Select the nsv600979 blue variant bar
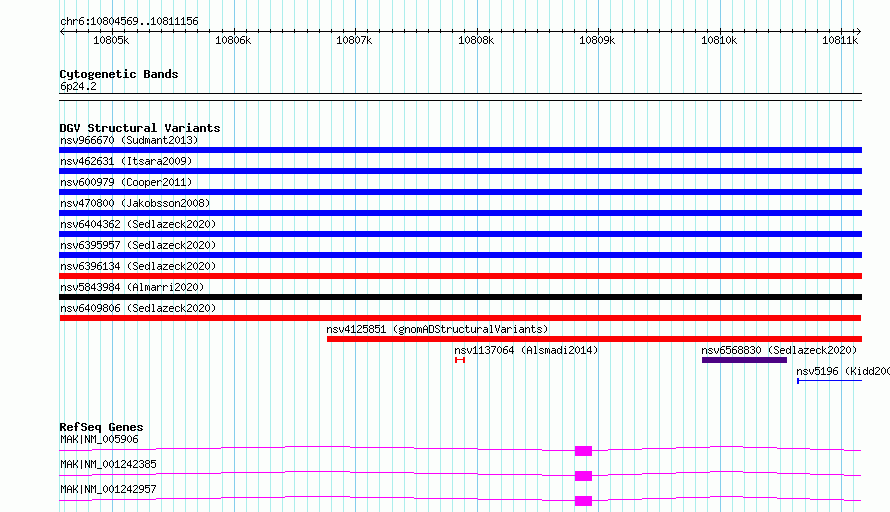This screenshot has height=512, width=890. coord(460,192)
